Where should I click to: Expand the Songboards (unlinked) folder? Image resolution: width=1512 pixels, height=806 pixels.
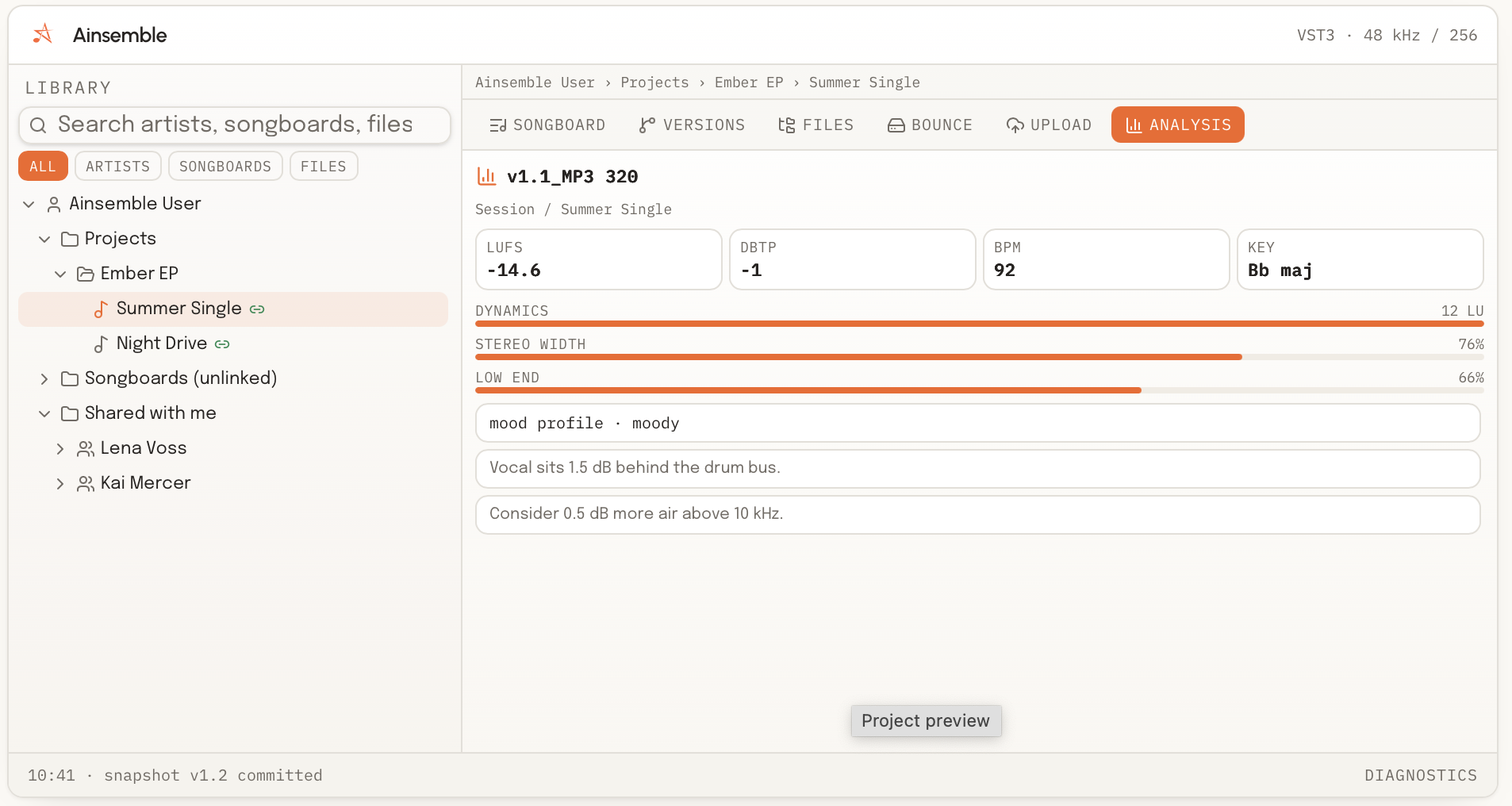coord(44,378)
